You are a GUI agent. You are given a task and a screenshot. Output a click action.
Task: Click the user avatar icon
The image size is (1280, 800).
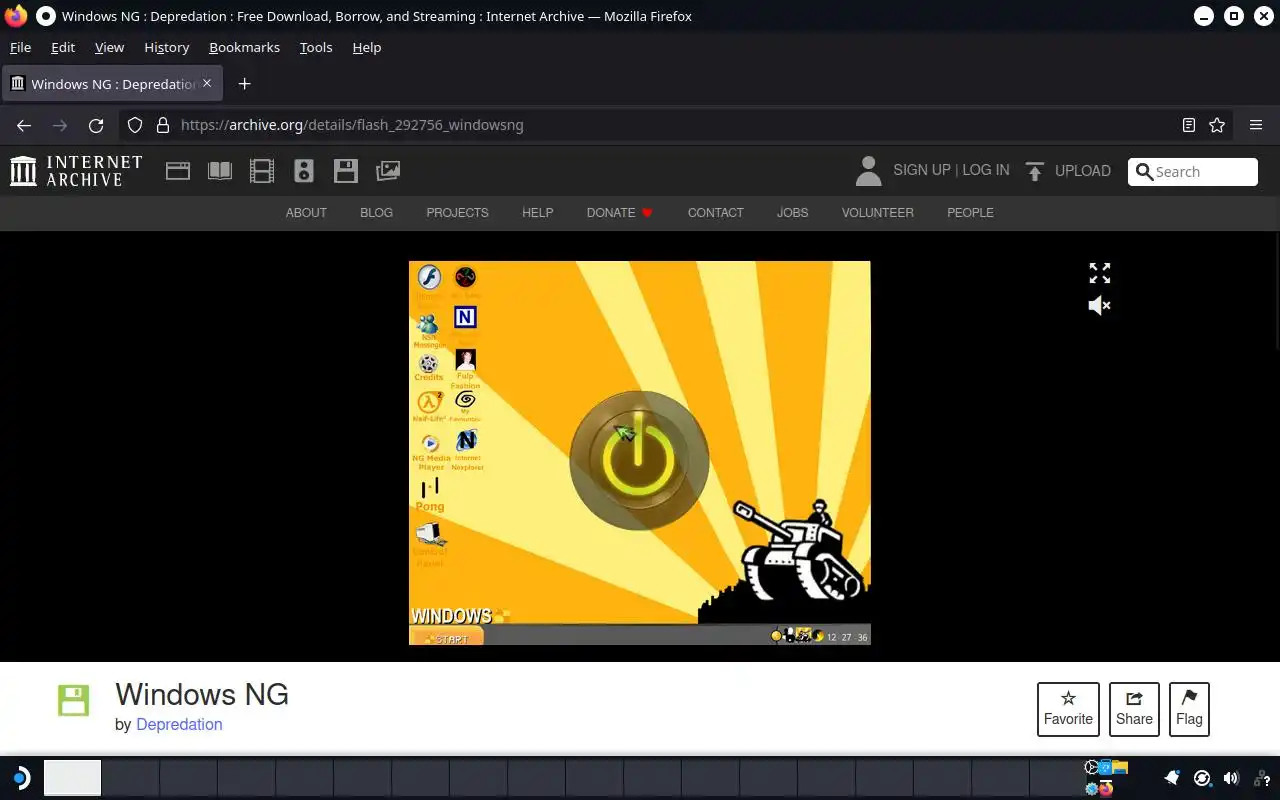(x=868, y=171)
